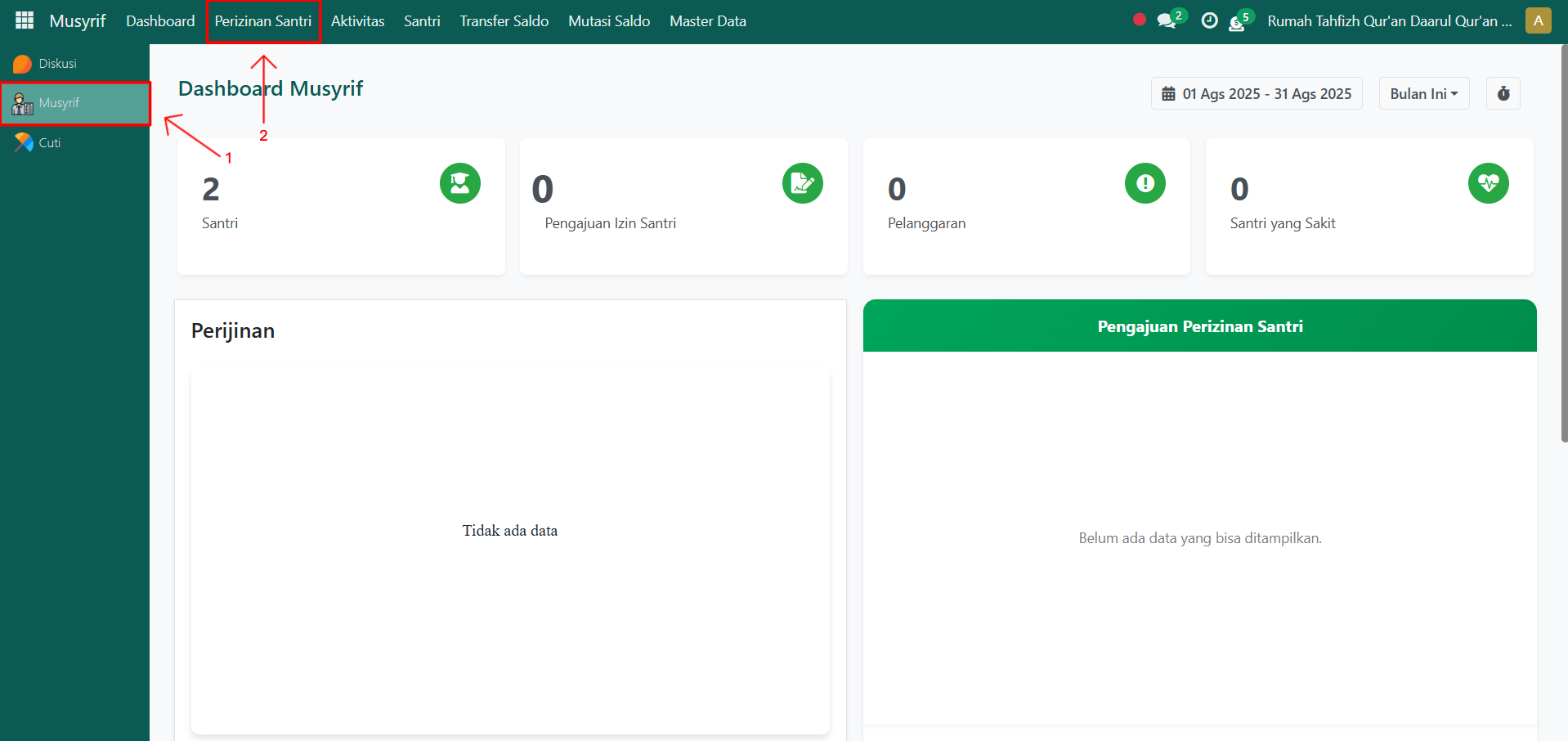Open the apps grid menu icon

25,20
